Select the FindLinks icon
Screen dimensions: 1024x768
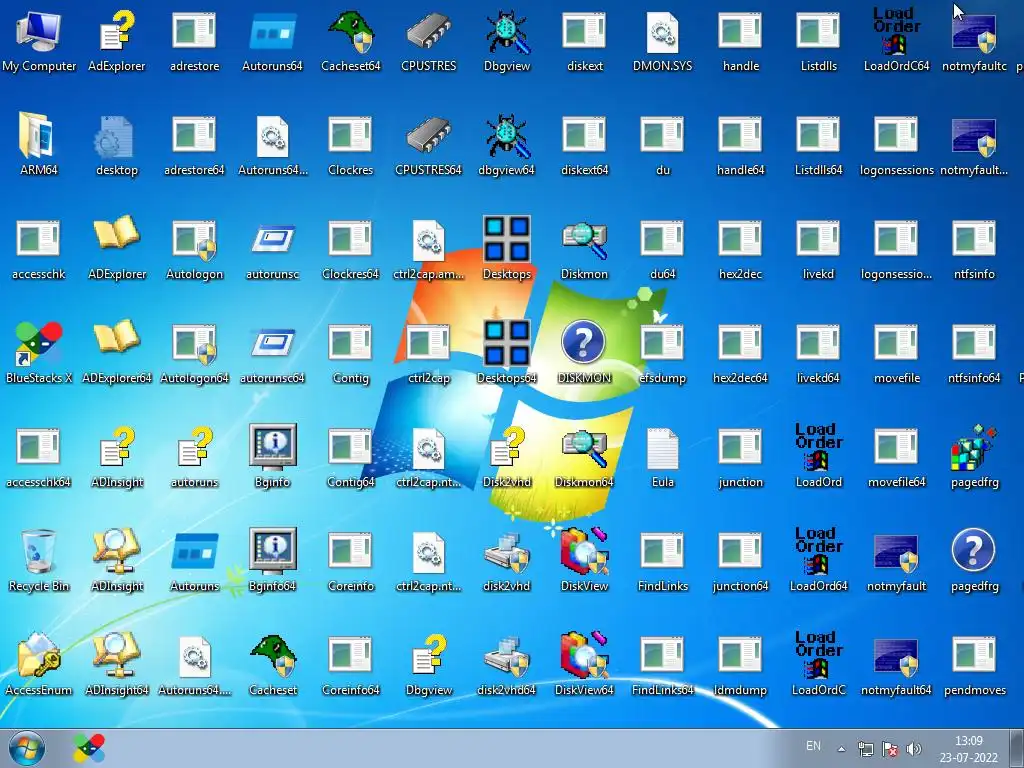[662, 560]
